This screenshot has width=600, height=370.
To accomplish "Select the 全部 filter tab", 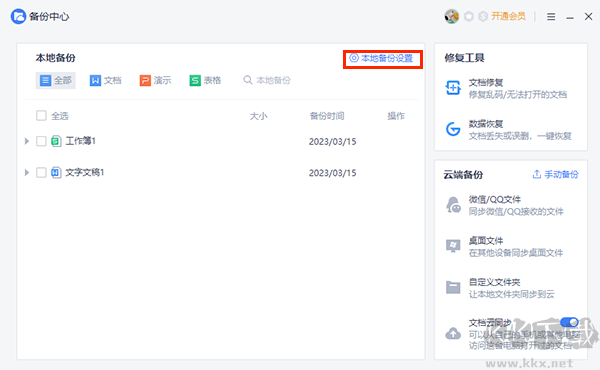I will (x=55, y=80).
